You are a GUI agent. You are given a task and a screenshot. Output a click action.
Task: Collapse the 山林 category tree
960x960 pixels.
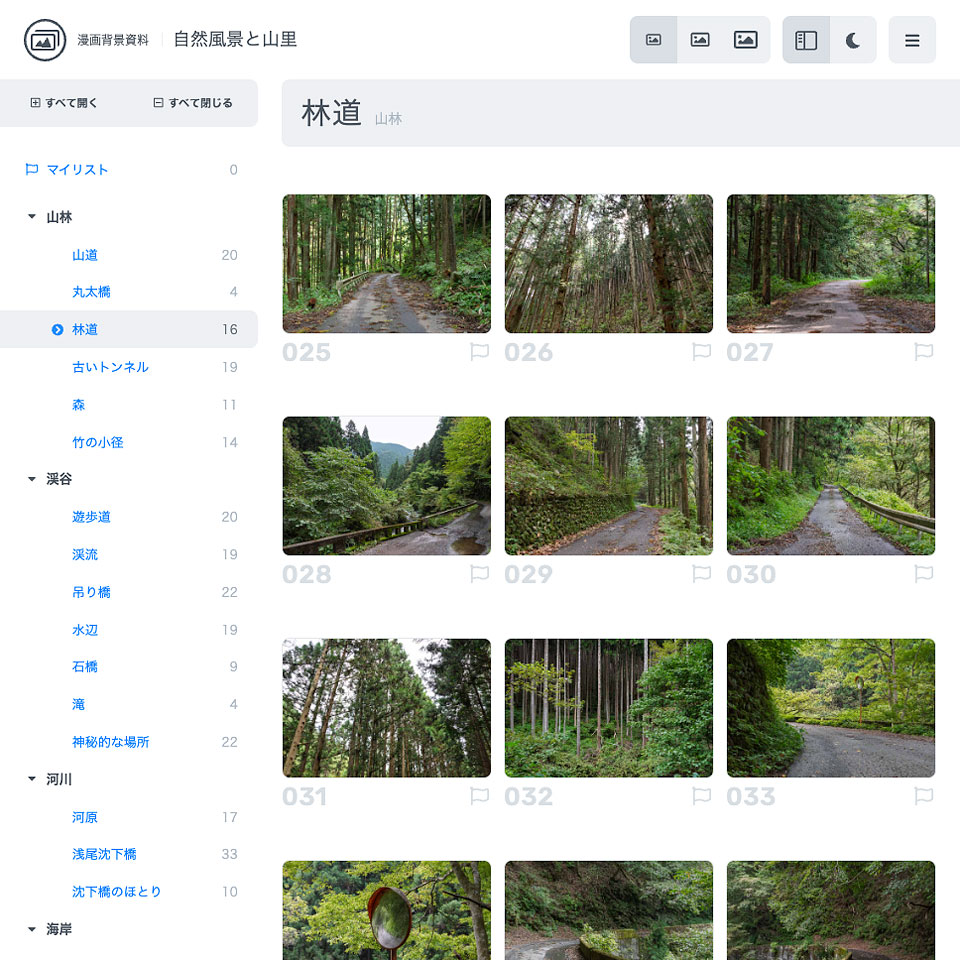coord(31,216)
